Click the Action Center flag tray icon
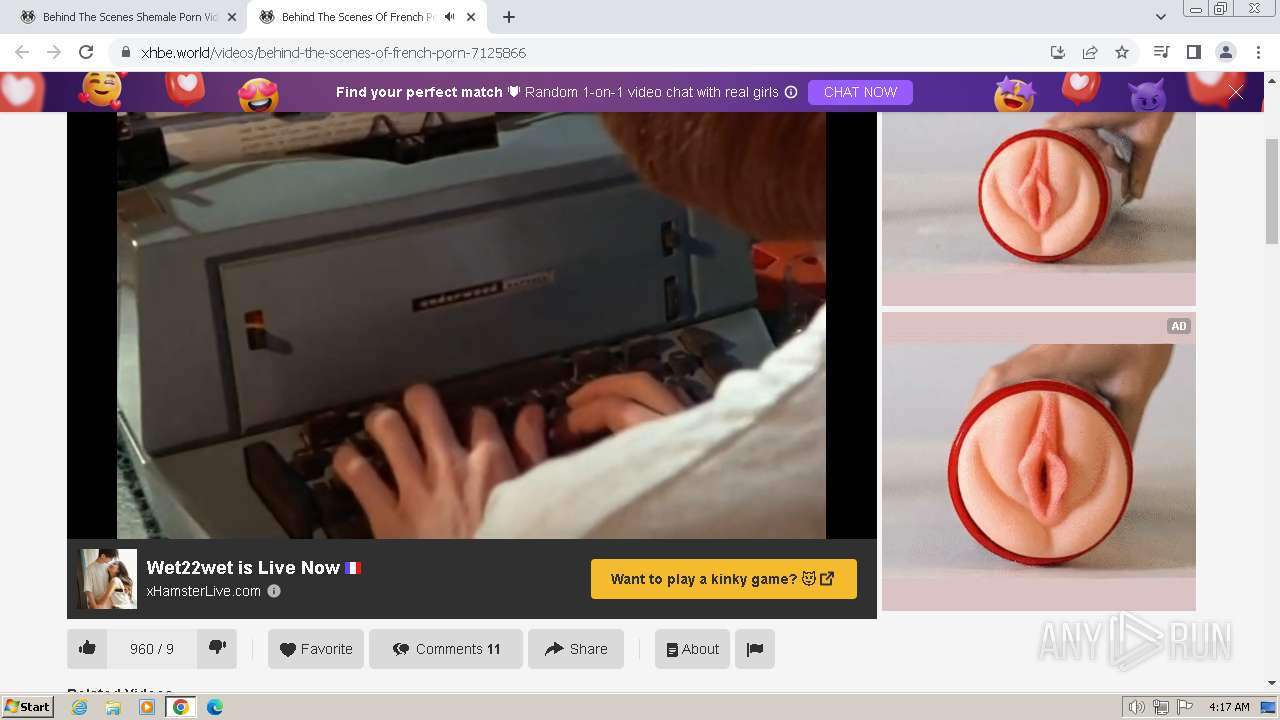The width and height of the screenshot is (1280, 720). tap(1185, 707)
